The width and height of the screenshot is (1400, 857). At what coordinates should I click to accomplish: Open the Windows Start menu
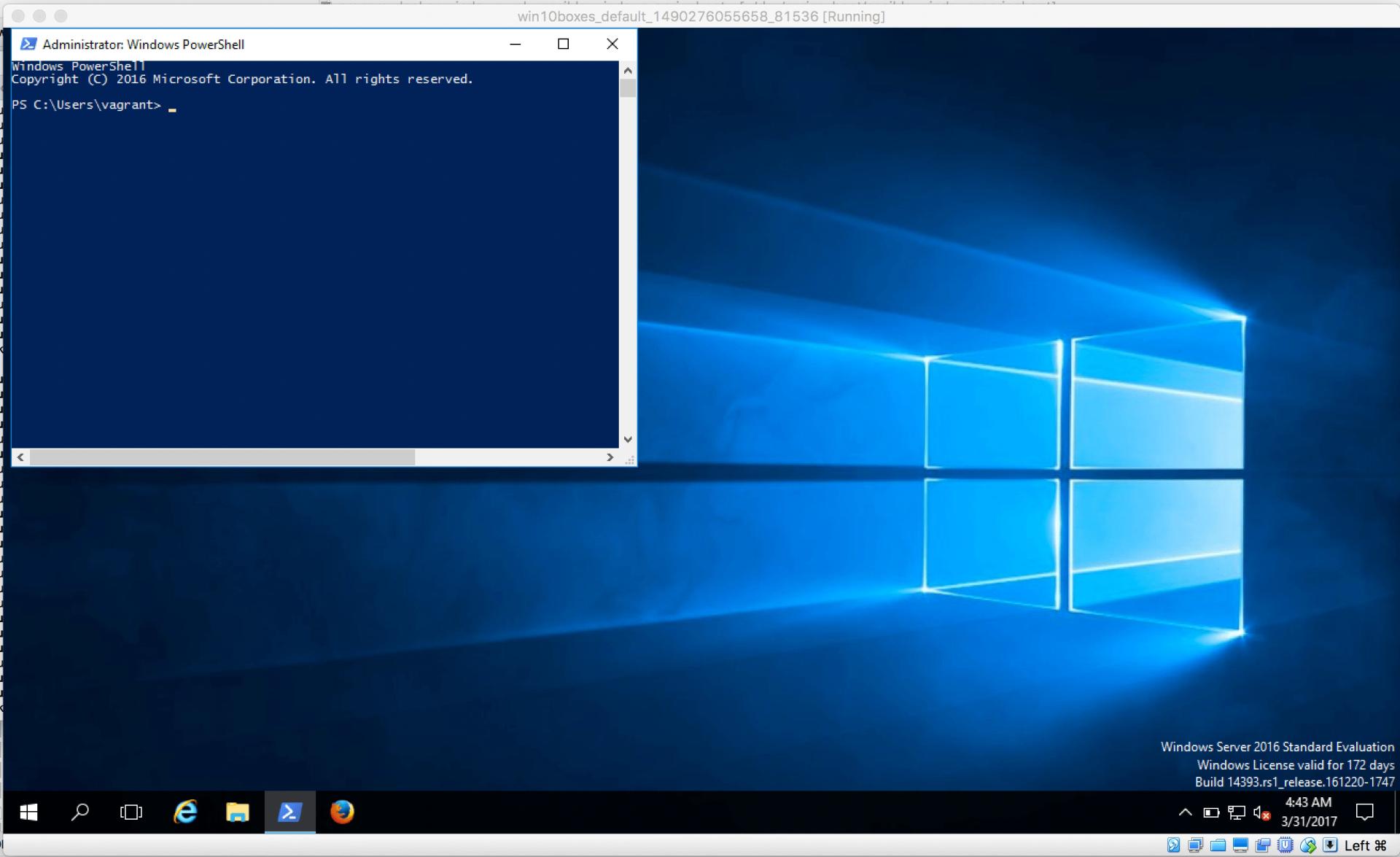click(28, 812)
